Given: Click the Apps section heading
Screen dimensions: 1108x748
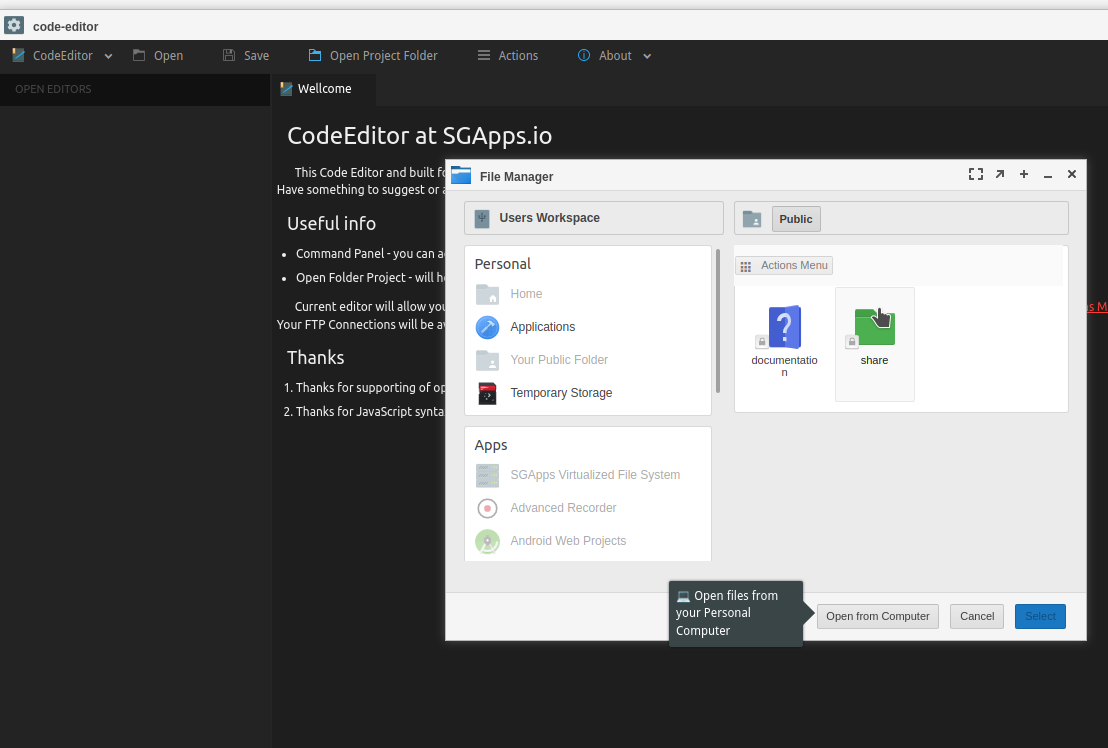Looking at the screenshot, I should pyautogui.click(x=491, y=446).
